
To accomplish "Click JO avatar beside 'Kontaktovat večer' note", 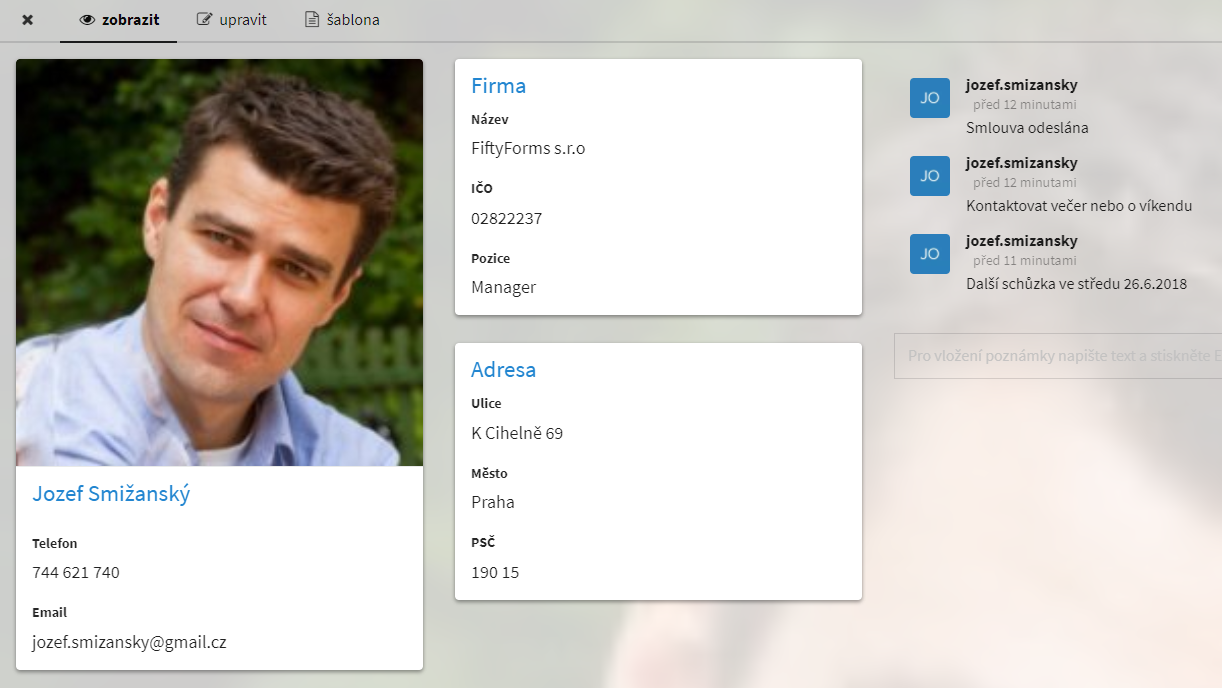I will (x=929, y=176).
